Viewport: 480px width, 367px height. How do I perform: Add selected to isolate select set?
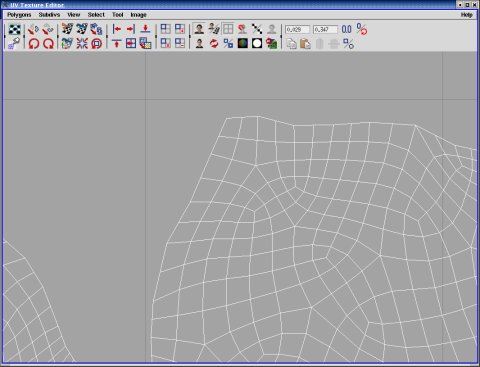[180, 29]
